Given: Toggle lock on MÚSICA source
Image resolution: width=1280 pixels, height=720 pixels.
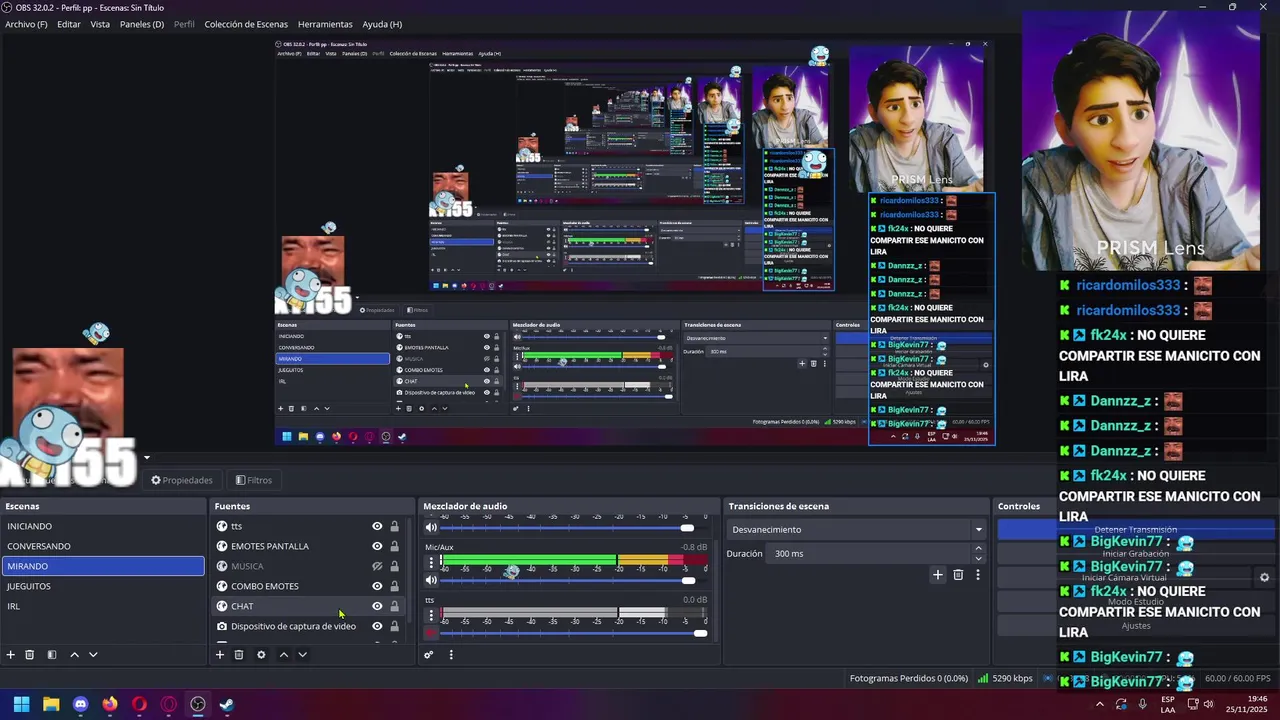Looking at the screenshot, I should point(394,566).
